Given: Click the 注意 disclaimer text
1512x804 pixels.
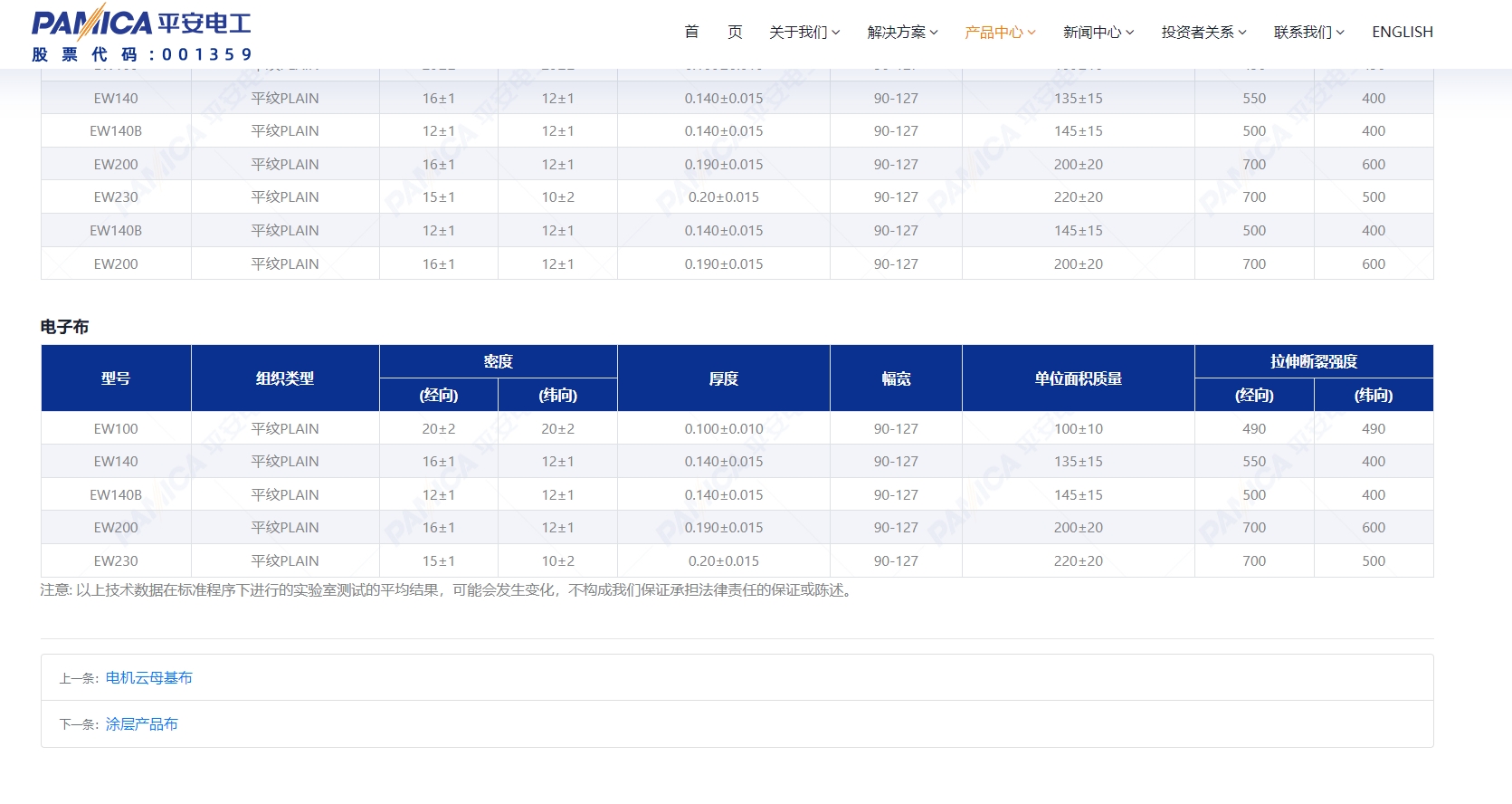Looking at the screenshot, I should pos(448,590).
